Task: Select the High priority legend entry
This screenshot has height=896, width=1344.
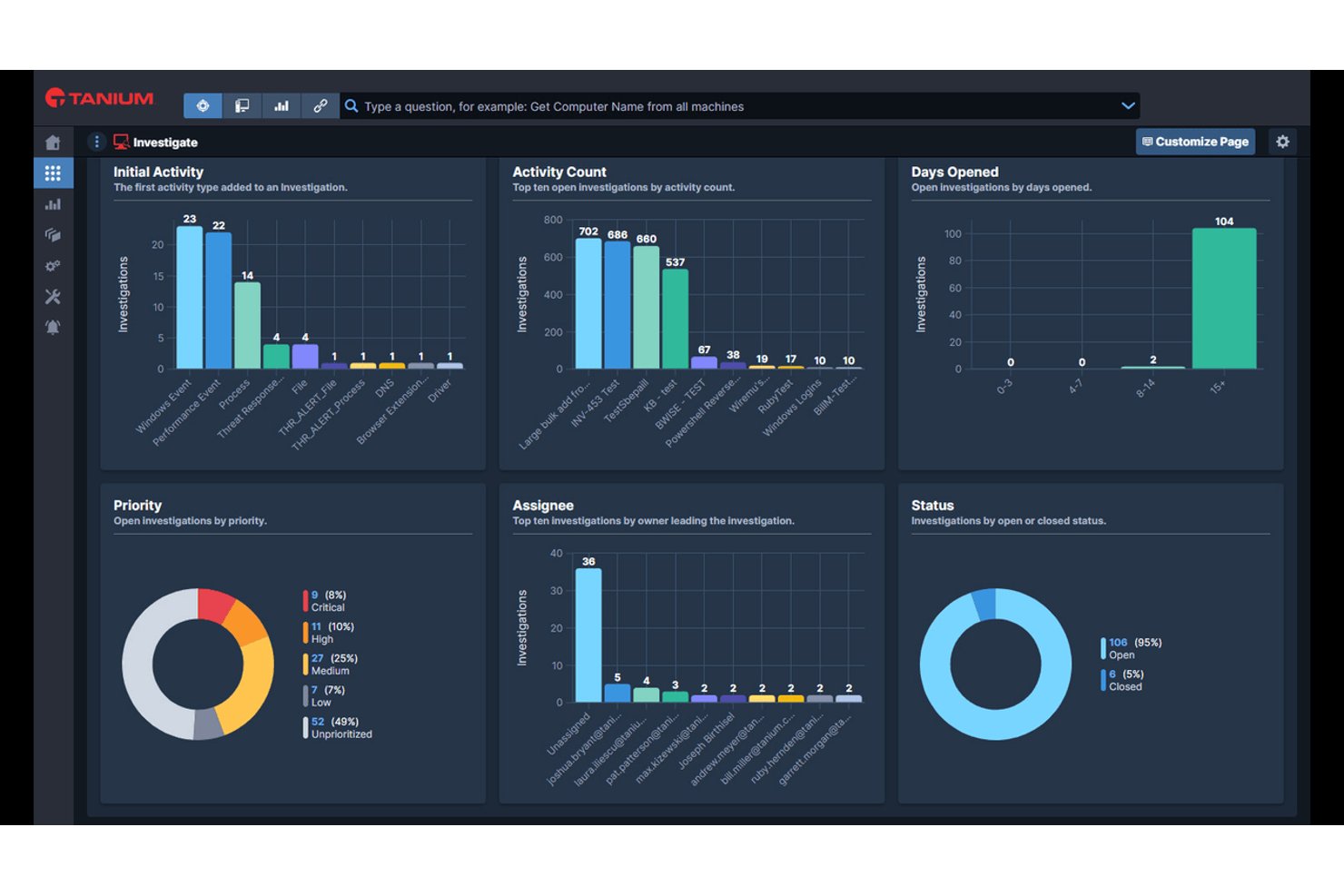Action: (331, 633)
